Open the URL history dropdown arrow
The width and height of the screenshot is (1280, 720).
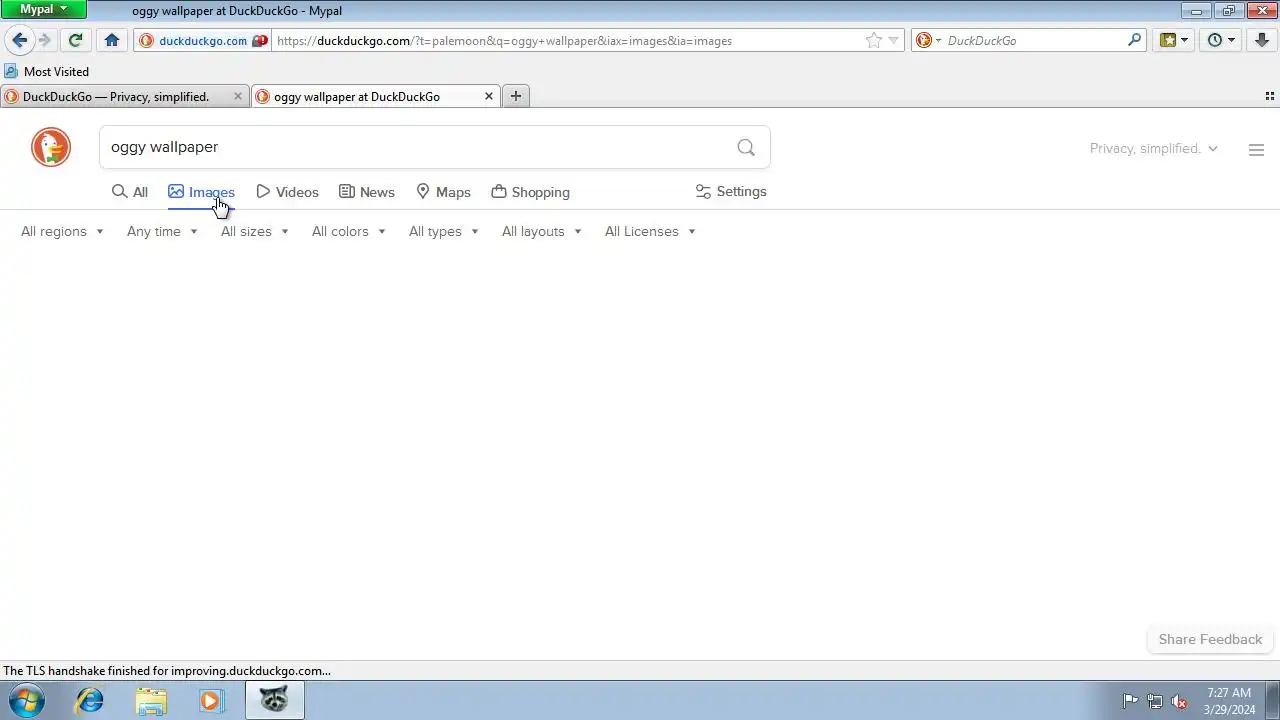(894, 41)
